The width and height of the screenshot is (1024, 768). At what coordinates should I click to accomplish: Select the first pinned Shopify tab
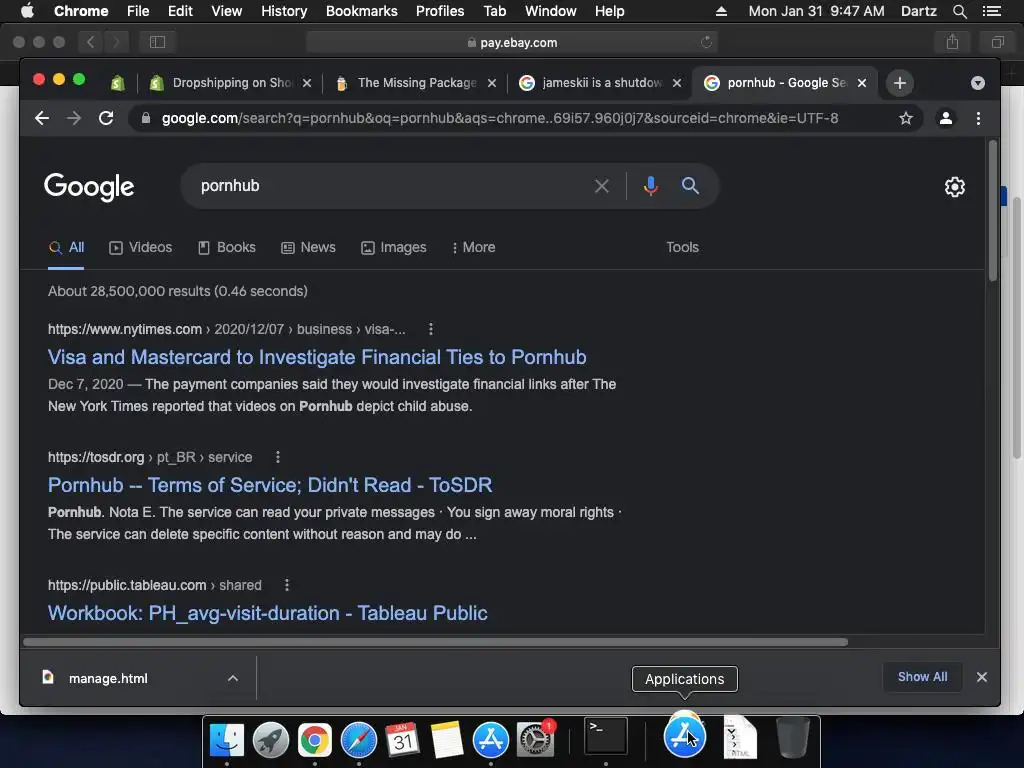pyautogui.click(x=118, y=83)
